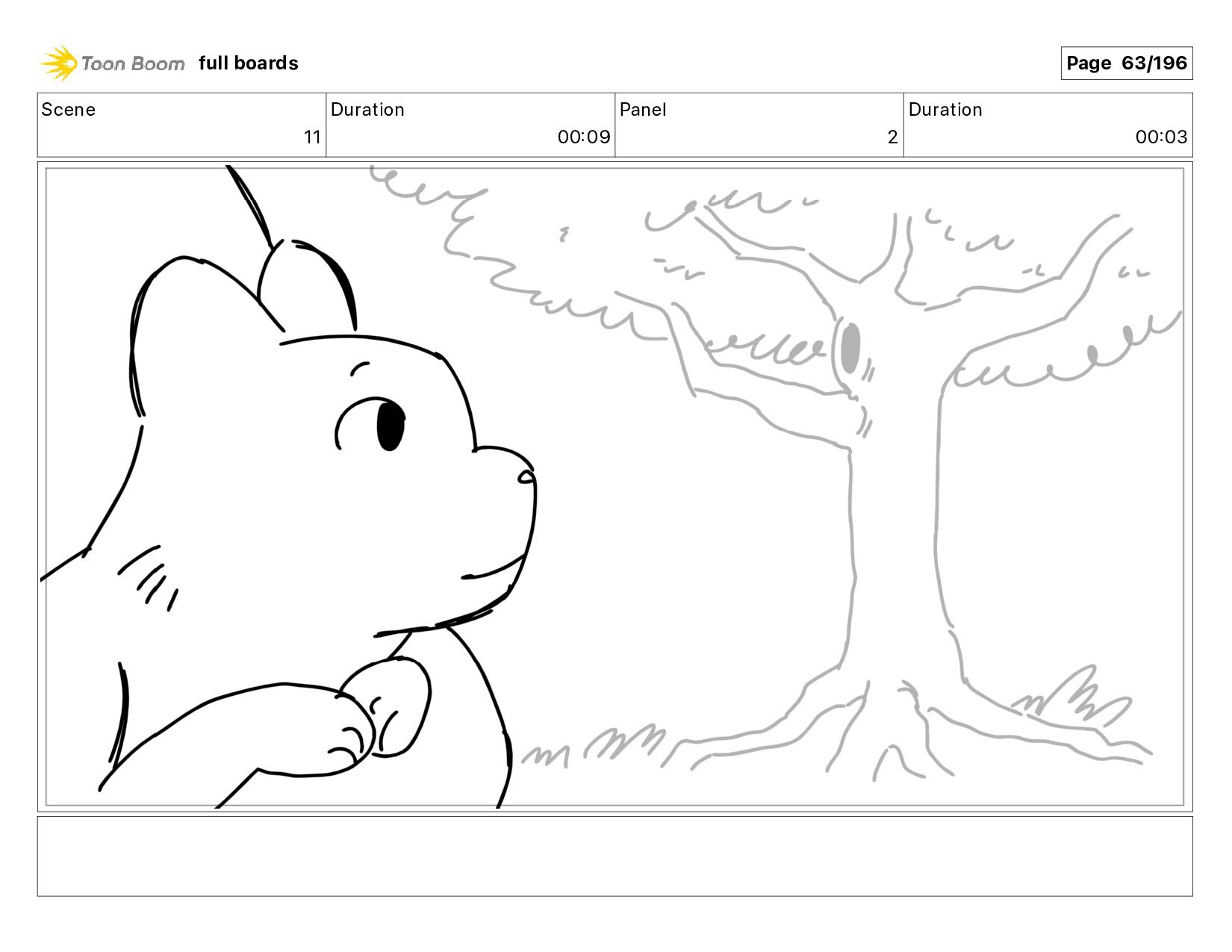Click the empty notes box below panel

[x=615, y=856]
